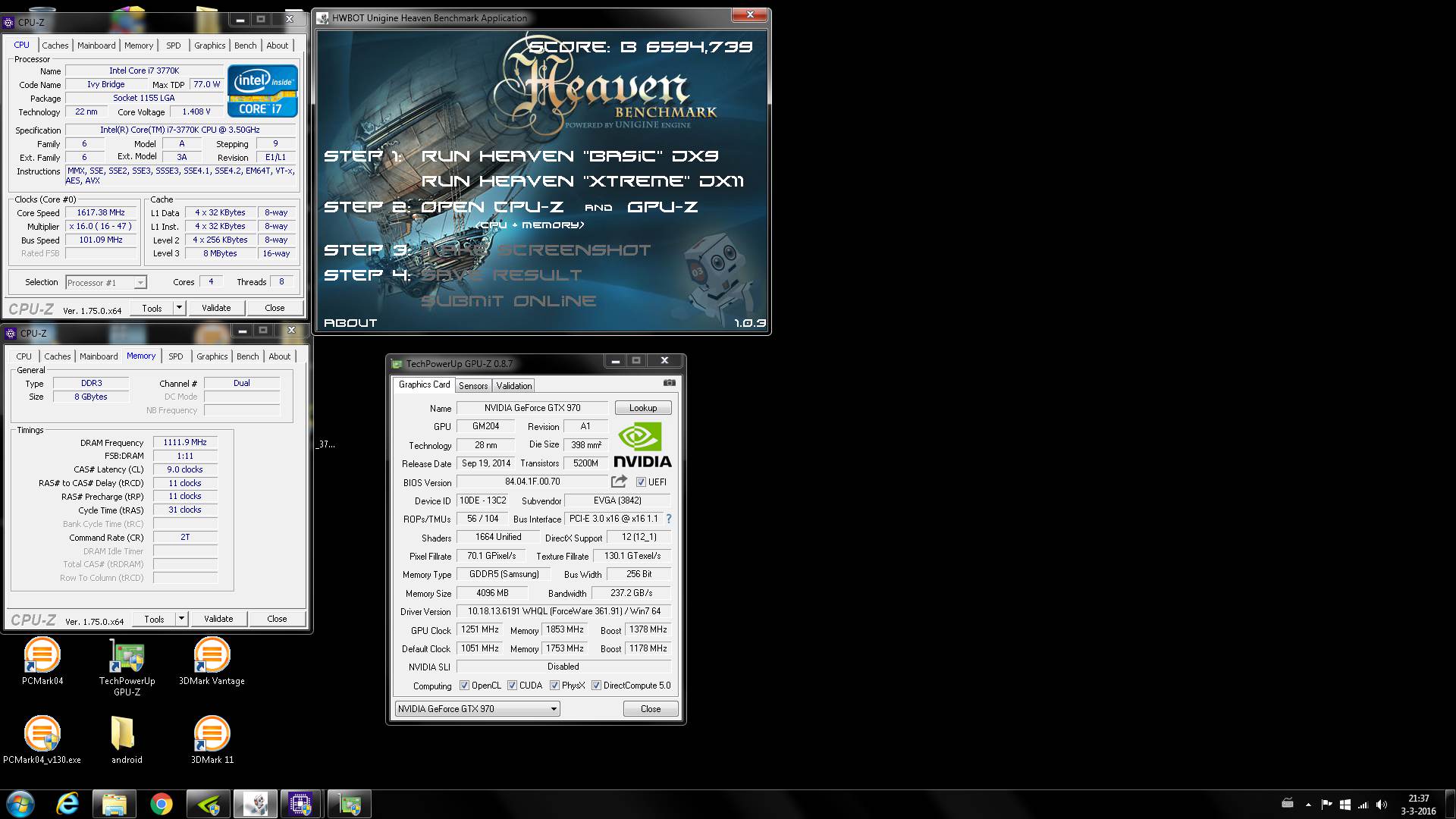The image size is (1456, 819).
Task: Open volume control in system tray
Action: pyautogui.click(x=1381, y=805)
